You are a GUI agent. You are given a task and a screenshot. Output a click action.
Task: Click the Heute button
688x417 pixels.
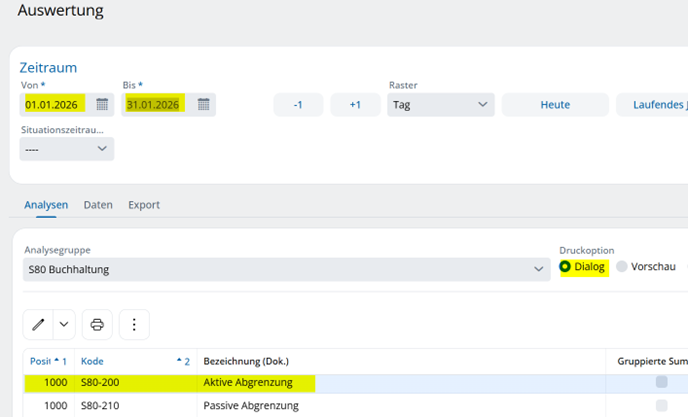point(555,104)
